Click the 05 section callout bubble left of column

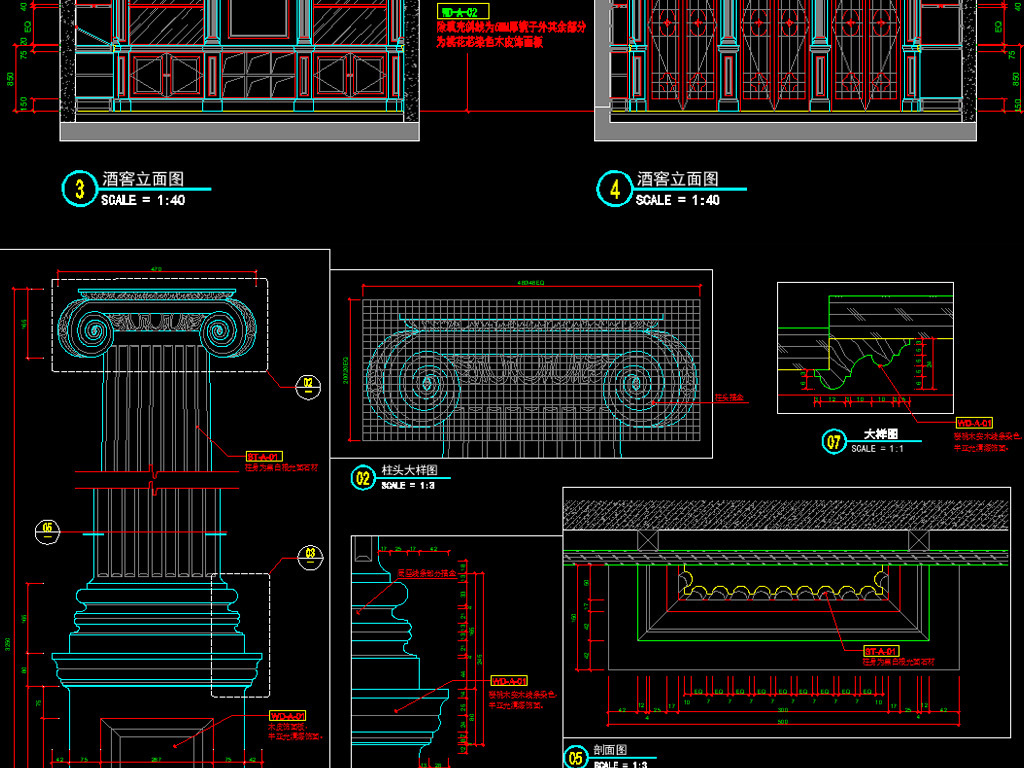(45, 529)
